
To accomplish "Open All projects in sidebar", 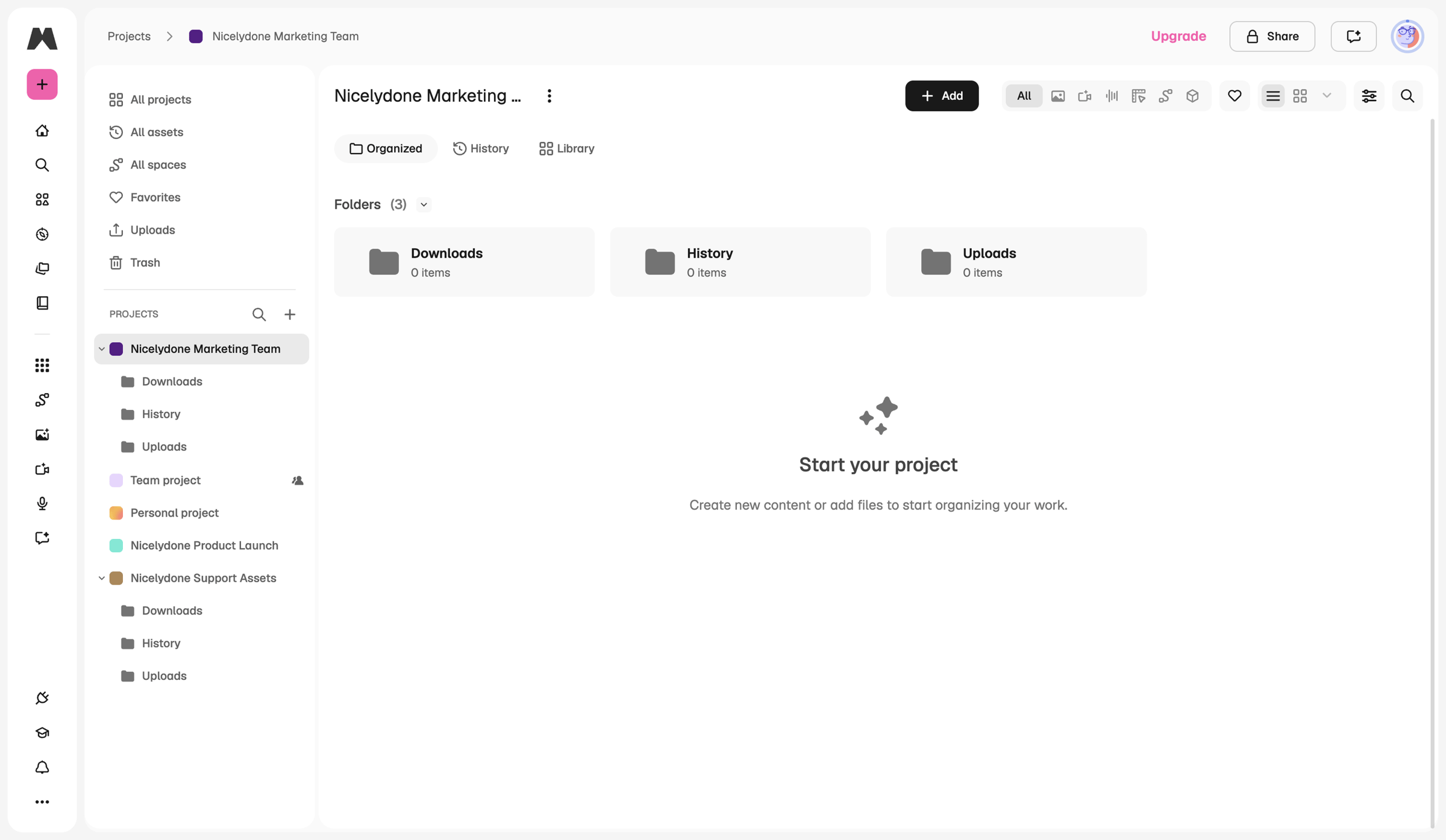I will click(150, 99).
